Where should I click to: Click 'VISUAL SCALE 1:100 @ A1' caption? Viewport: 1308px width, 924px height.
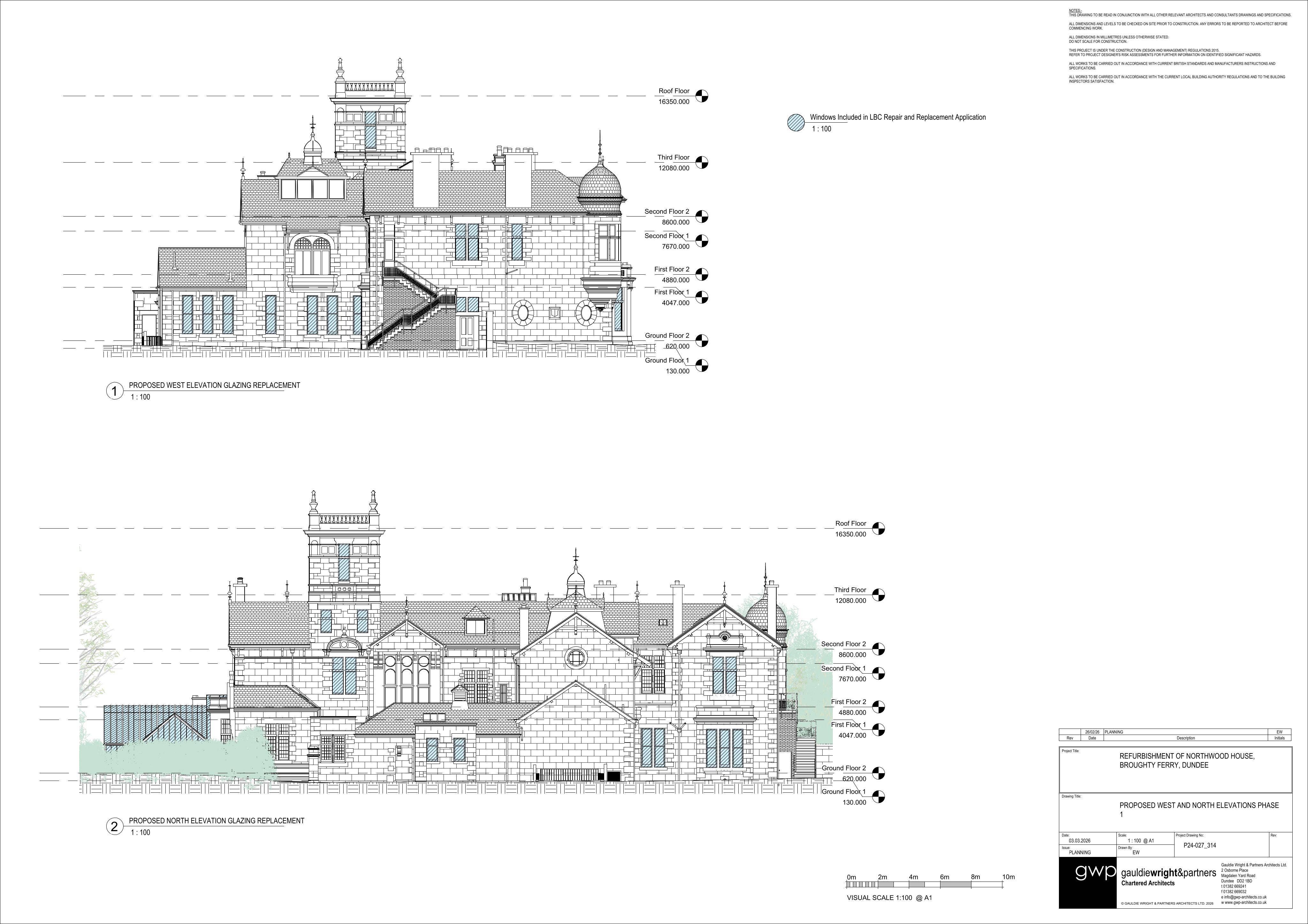pos(889,898)
